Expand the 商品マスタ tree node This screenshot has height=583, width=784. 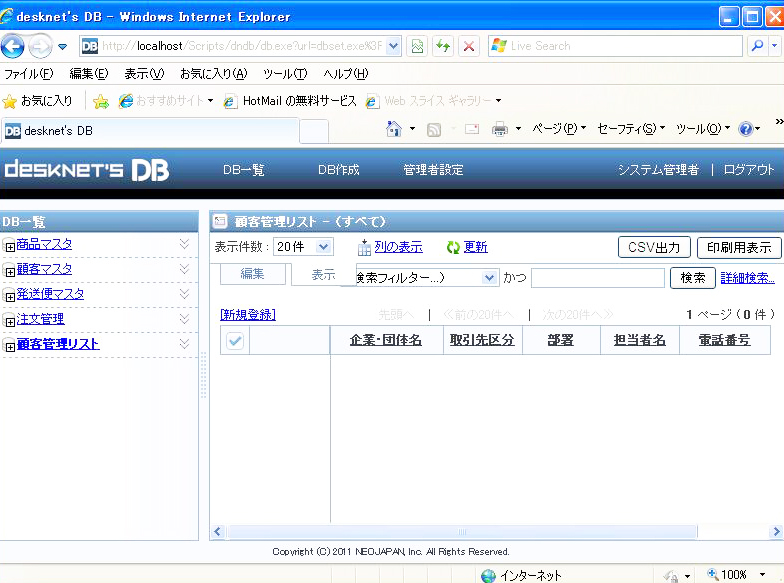[10, 246]
